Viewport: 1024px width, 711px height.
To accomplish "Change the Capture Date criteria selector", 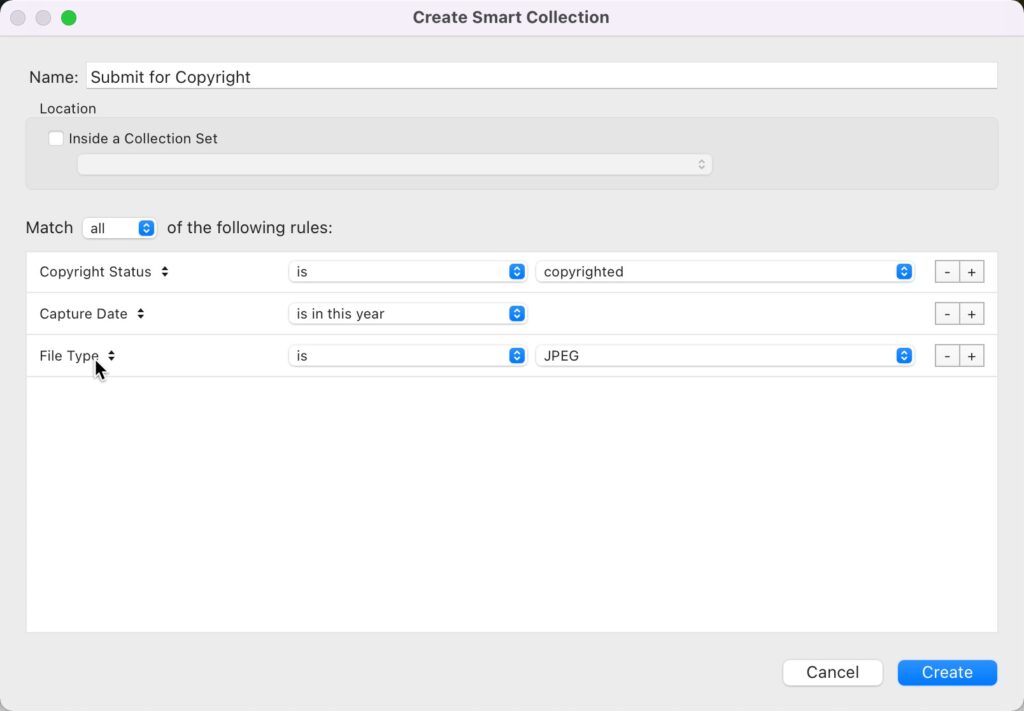I will click(x=91, y=314).
